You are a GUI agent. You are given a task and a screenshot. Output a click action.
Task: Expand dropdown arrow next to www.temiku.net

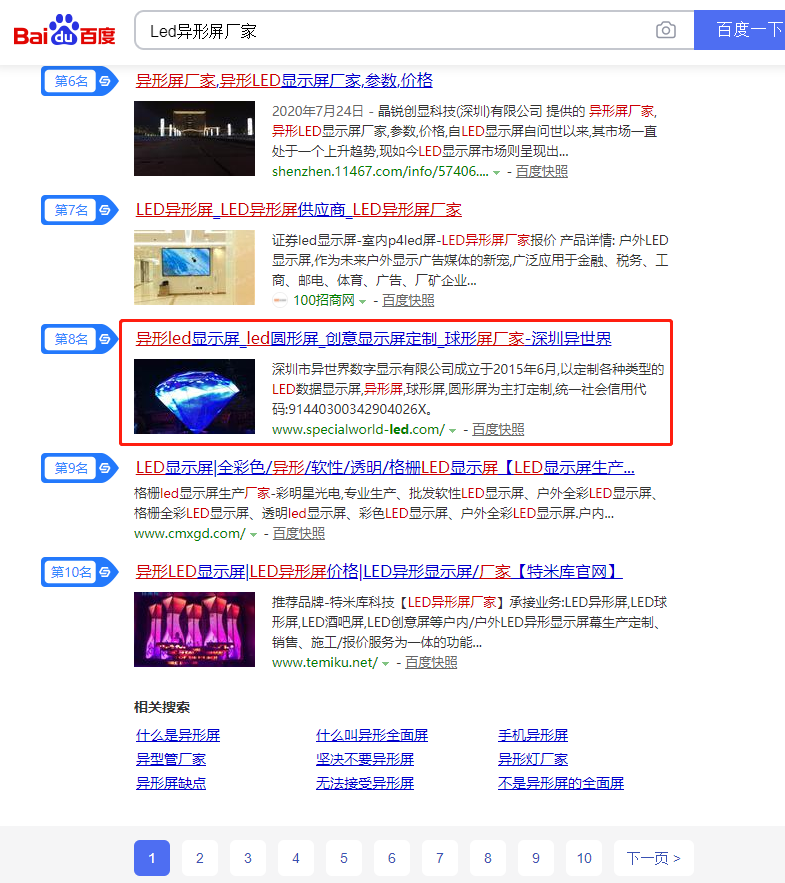point(386,664)
